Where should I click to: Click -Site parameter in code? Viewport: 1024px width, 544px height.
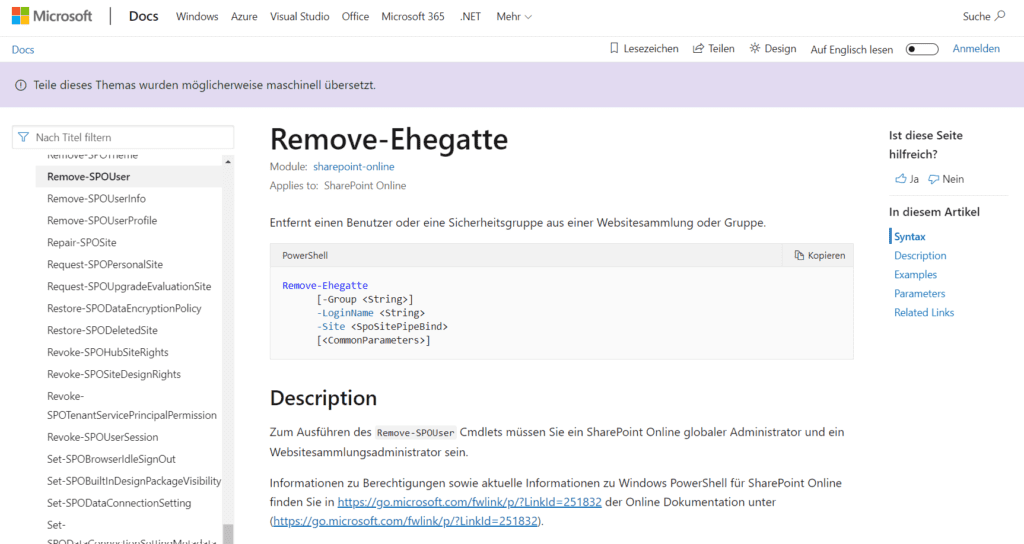point(330,327)
